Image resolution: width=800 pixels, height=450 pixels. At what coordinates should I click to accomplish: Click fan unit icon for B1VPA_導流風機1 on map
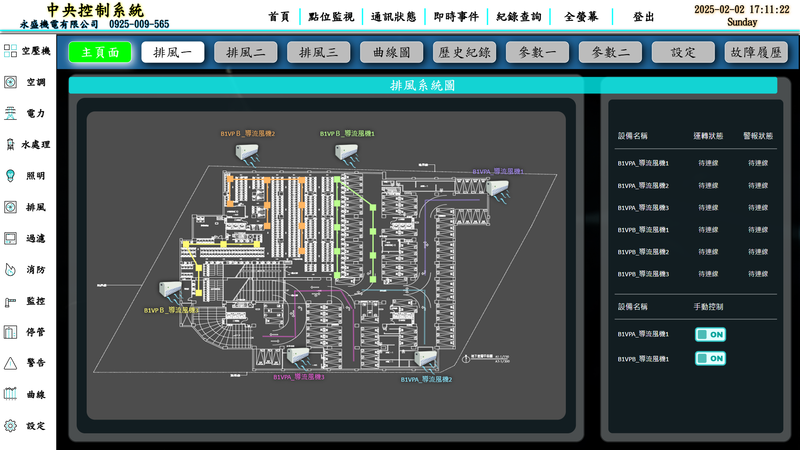click(497, 191)
